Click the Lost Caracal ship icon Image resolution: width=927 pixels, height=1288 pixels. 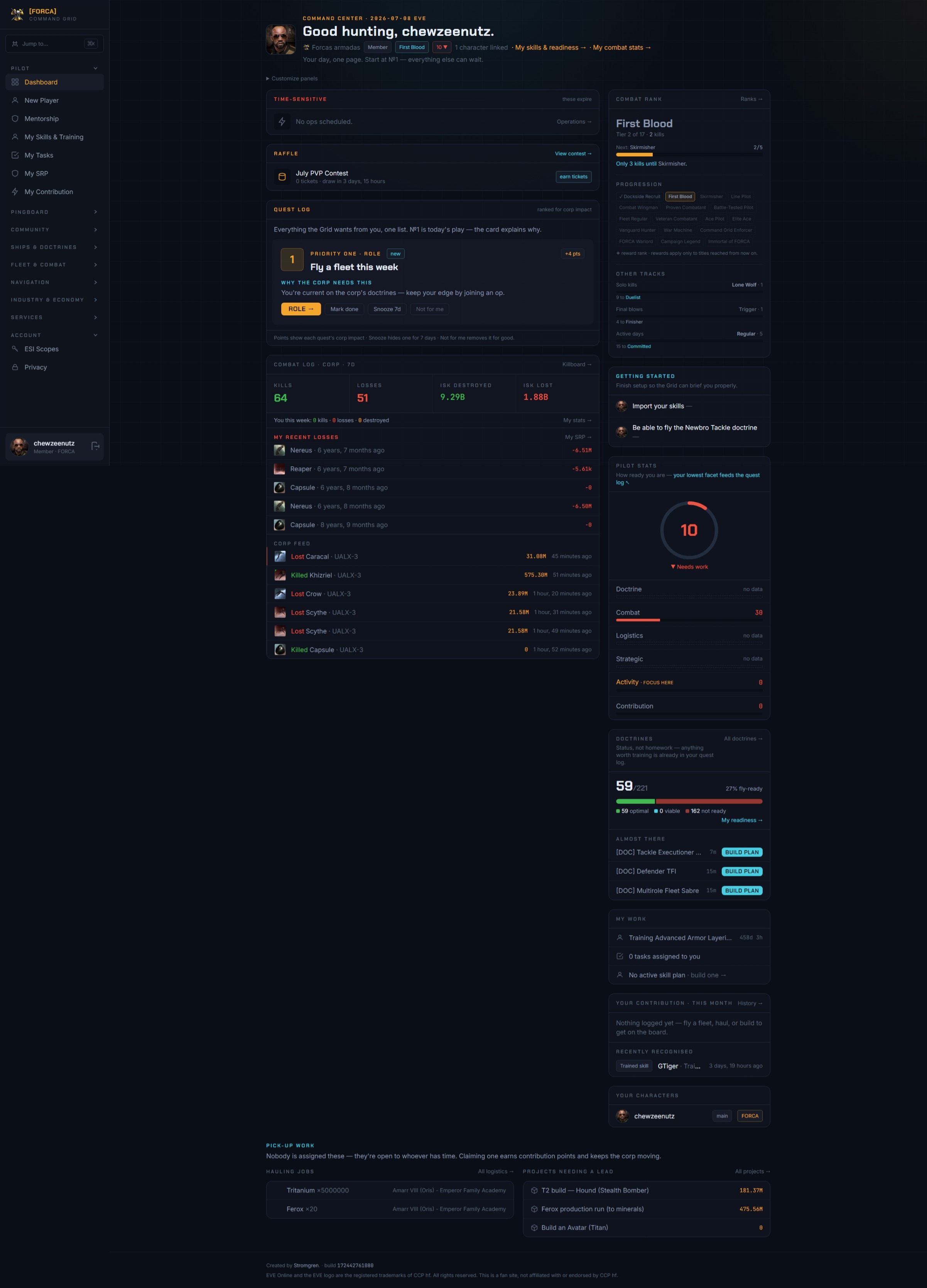point(280,557)
